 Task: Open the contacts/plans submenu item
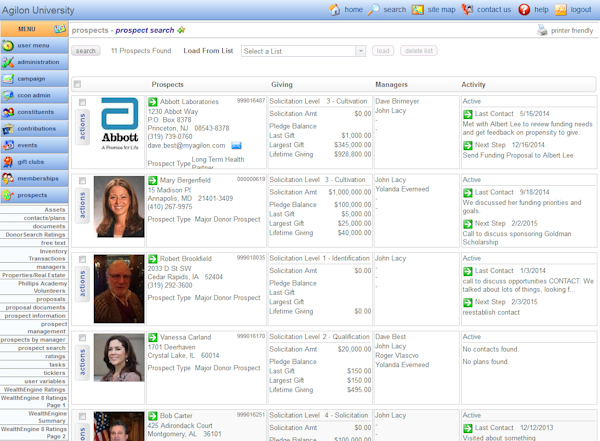pyautogui.click(x=44, y=218)
